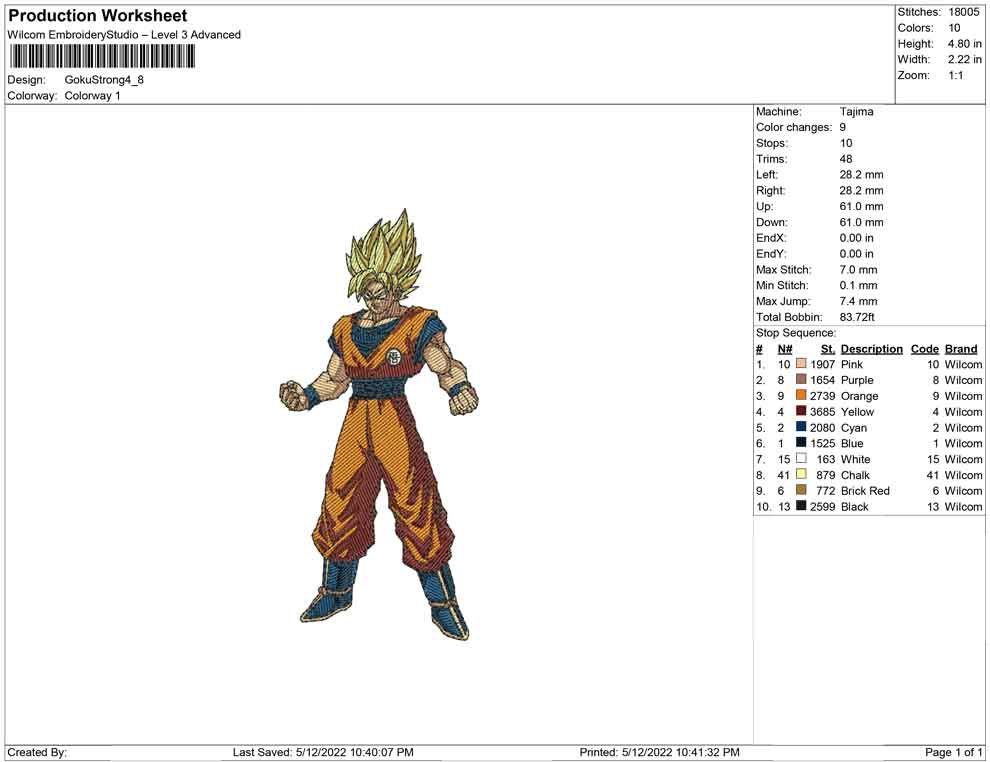Click the Code column header

pyautogui.click(x=924, y=348)
